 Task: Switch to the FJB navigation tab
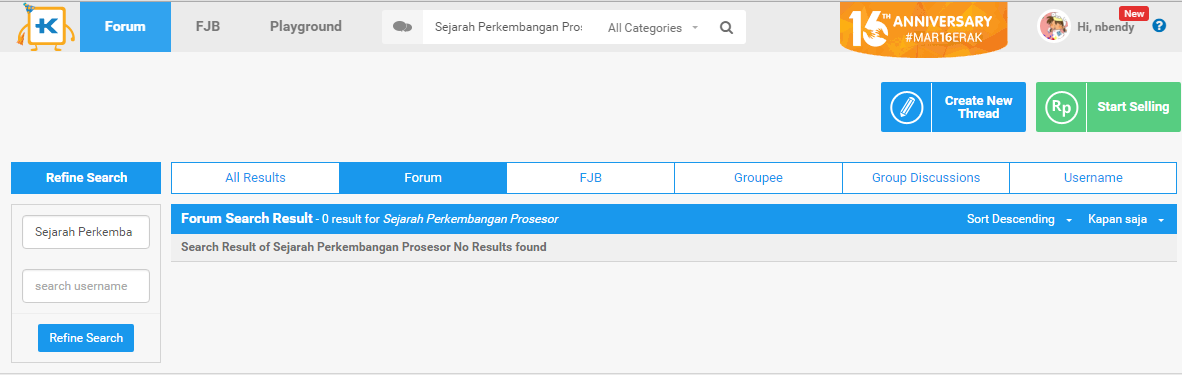point(207,26)
